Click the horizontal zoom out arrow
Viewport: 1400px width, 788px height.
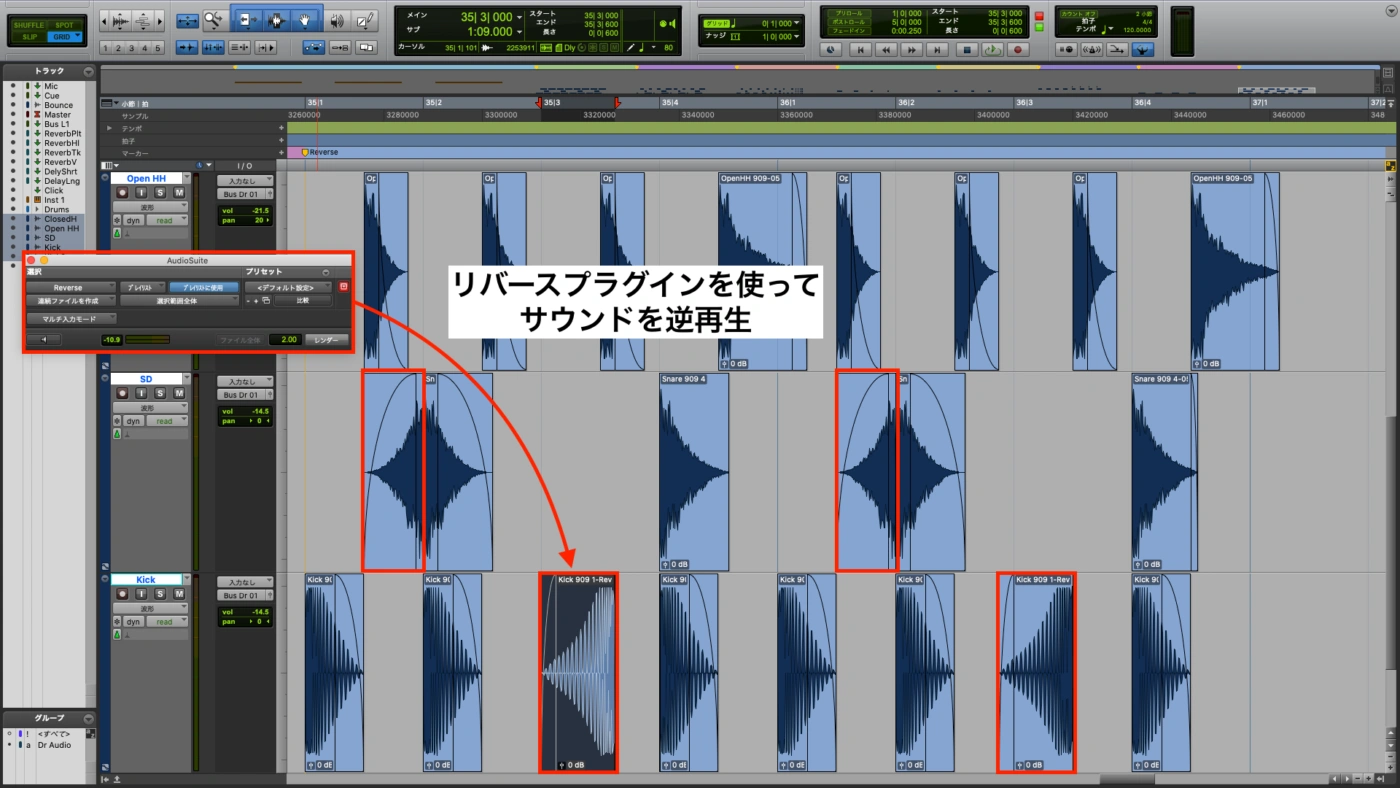point(104,21)
